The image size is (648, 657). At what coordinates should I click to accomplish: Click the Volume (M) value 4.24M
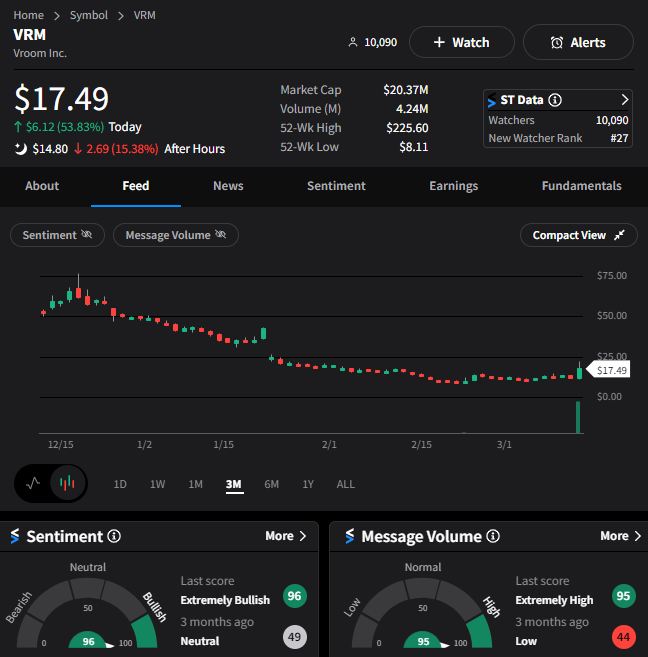coord(412,109)
